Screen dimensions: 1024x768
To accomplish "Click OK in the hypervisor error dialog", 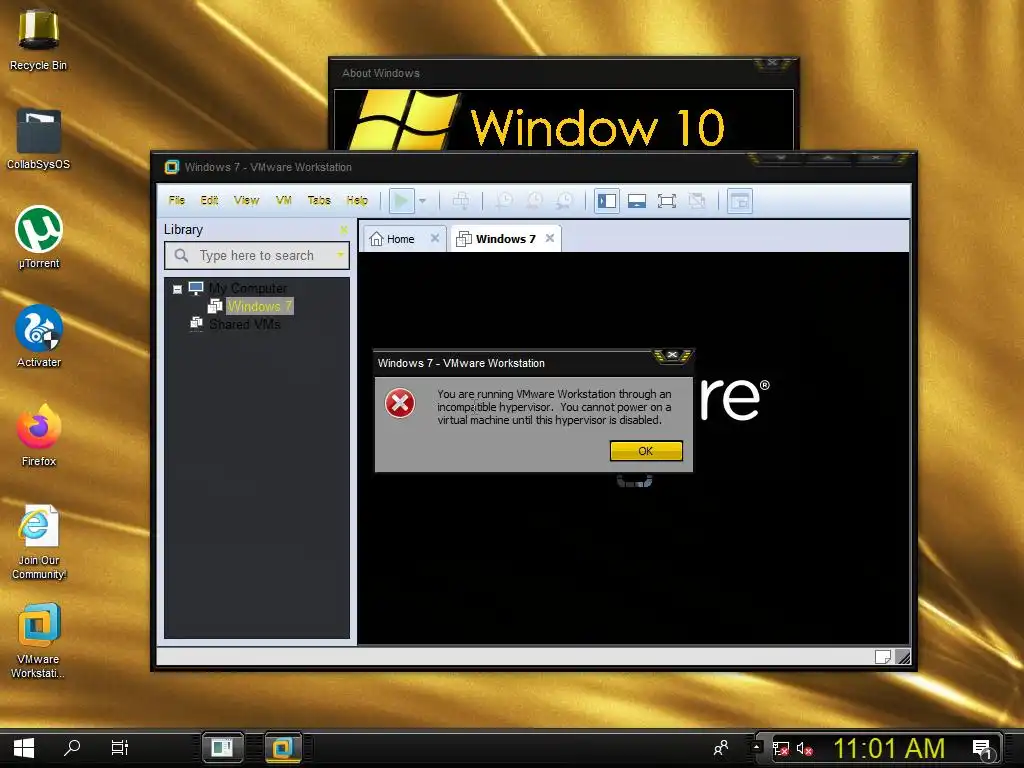I will point(646,451).
